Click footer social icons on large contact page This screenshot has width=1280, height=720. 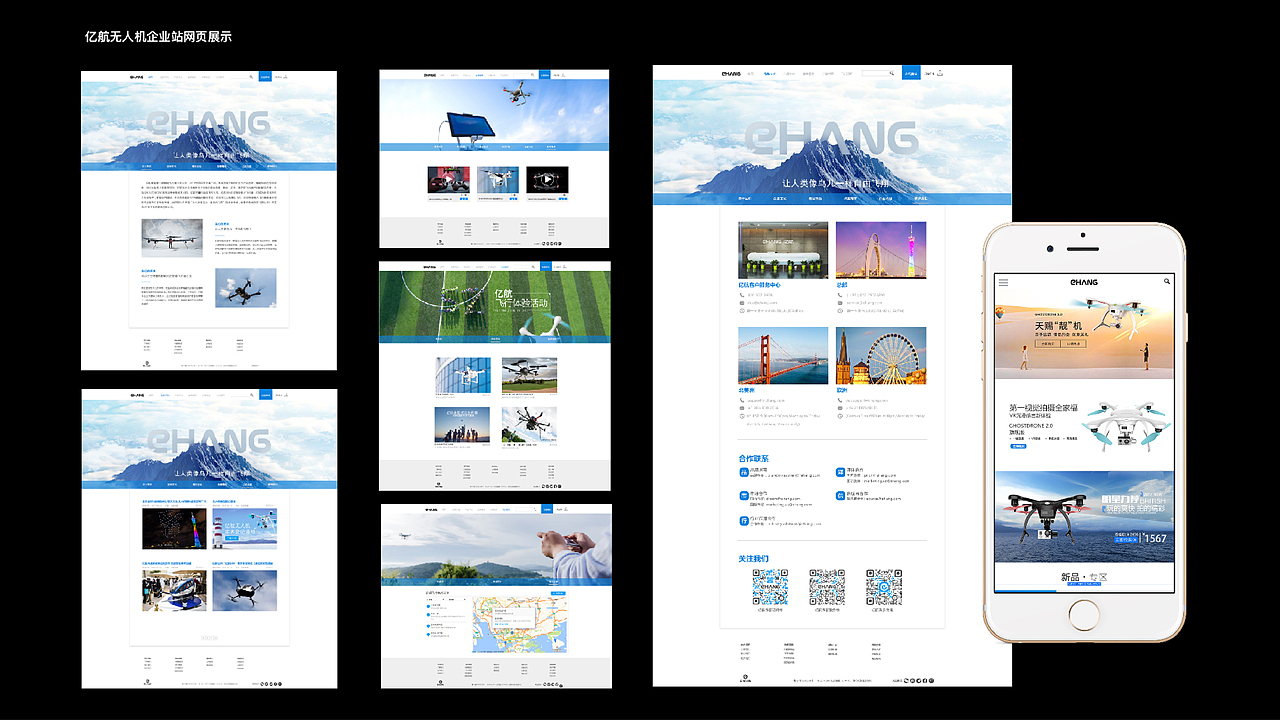point(919,680)
